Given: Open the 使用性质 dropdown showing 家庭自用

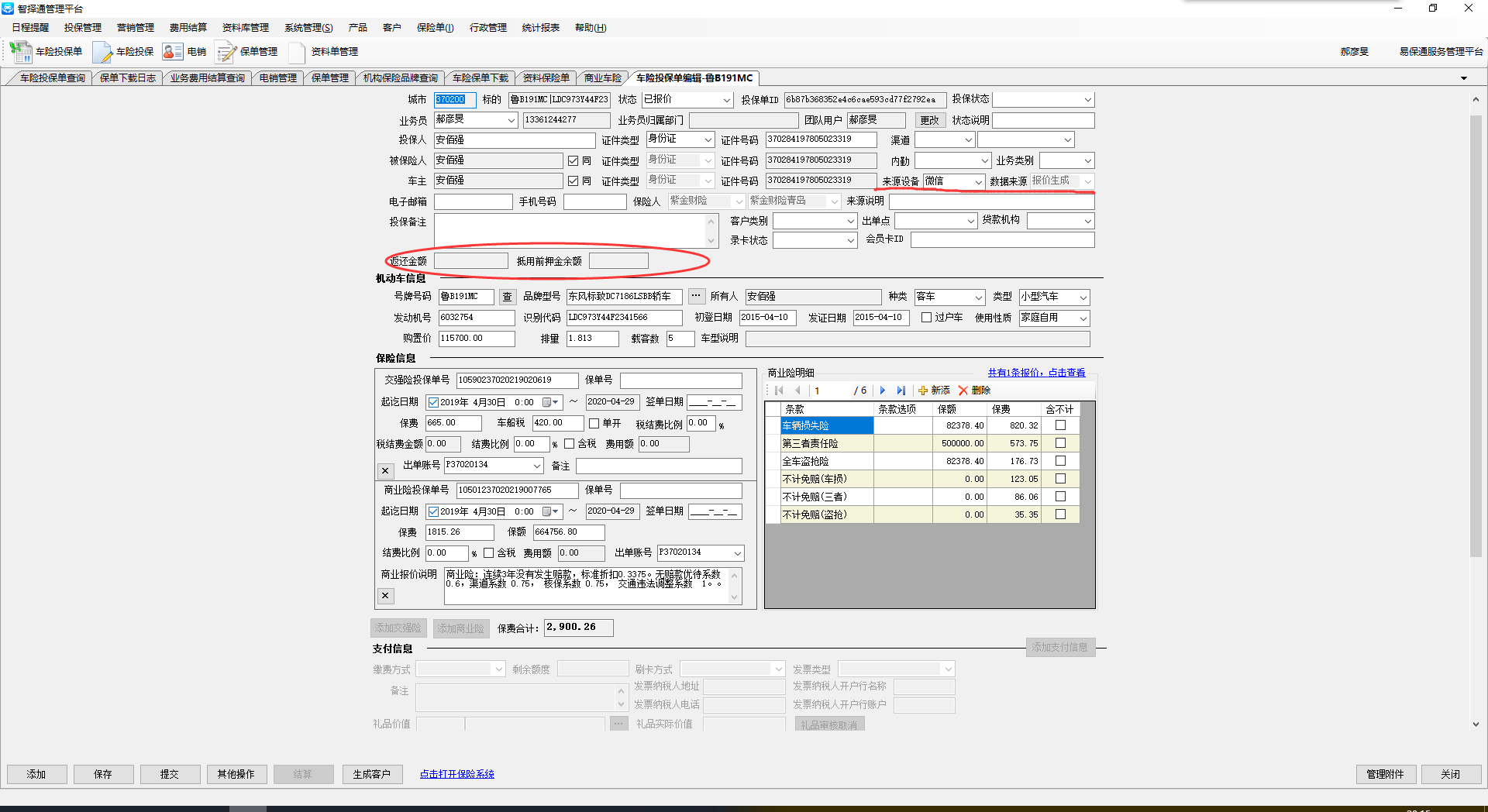Looking at the screenshot, I should tap(1083, 318).
